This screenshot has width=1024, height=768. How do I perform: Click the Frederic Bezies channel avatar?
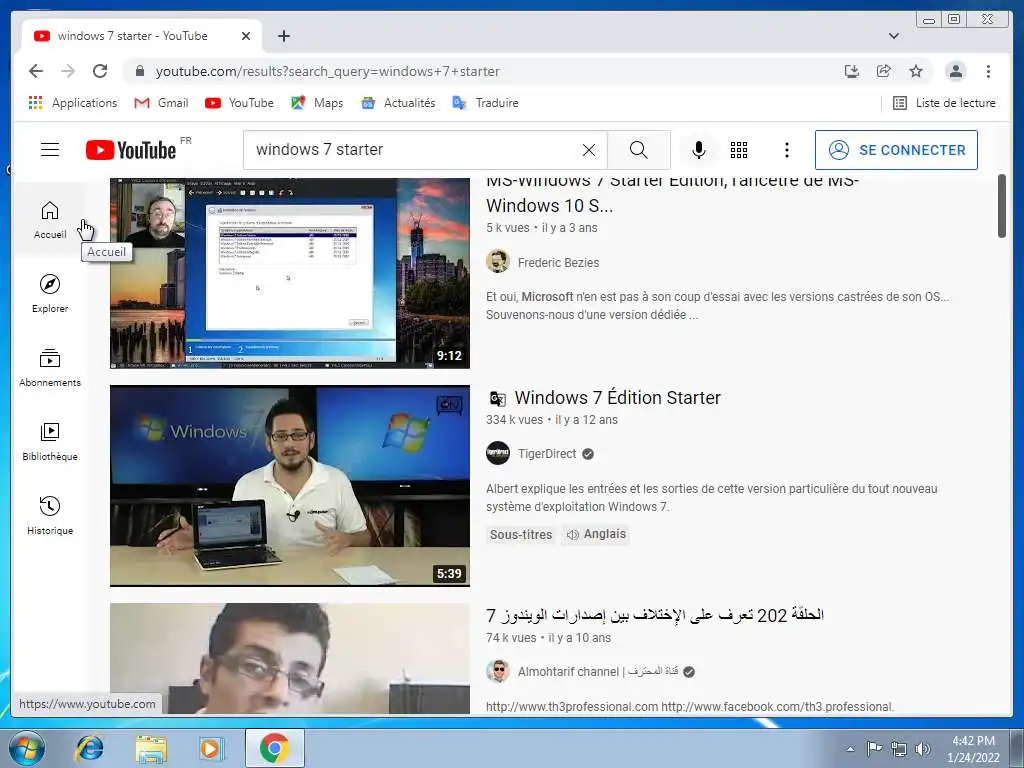pos(498,262)
